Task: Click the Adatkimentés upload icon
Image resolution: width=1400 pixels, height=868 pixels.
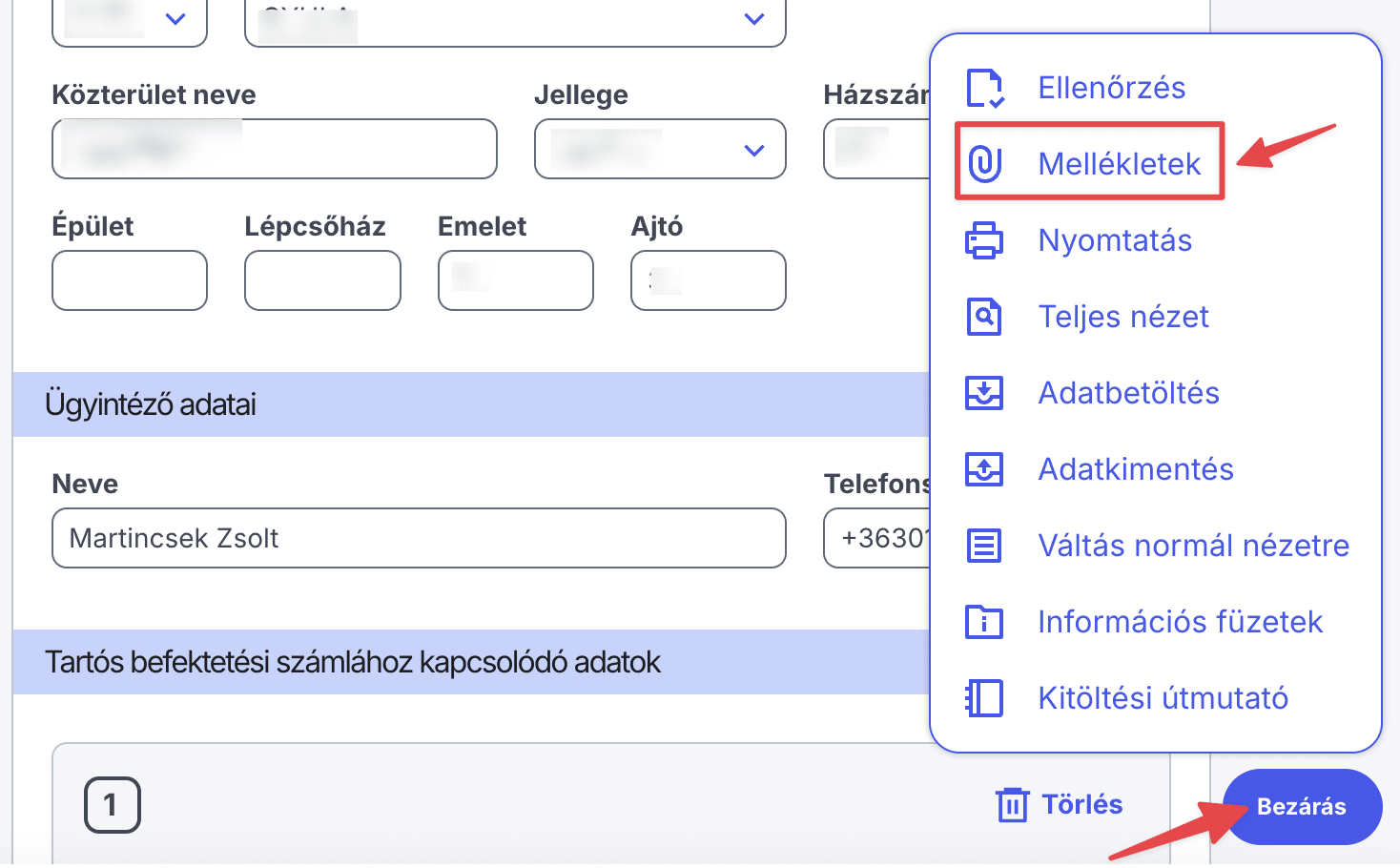Action: (x=984, y=469)
